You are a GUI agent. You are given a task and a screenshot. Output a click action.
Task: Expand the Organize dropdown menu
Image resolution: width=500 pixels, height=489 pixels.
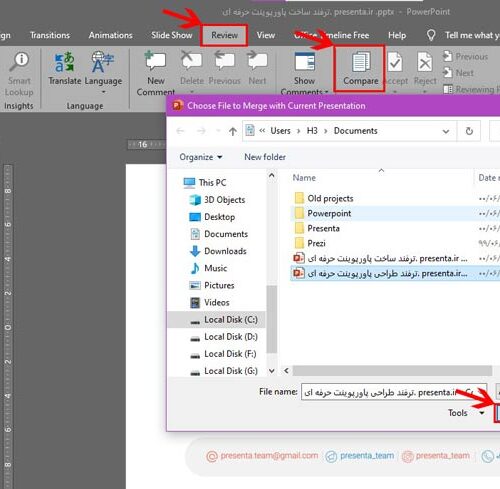(x=201, y=157)
